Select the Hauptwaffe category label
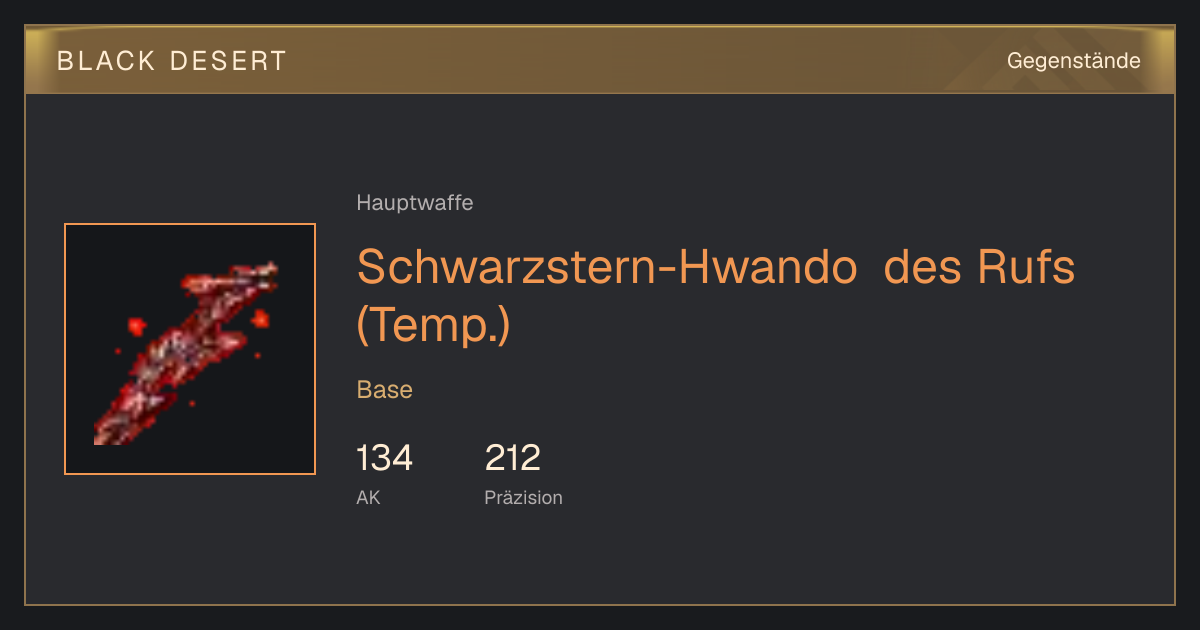Screen dimensions: 1200x630 pos(415,203)
